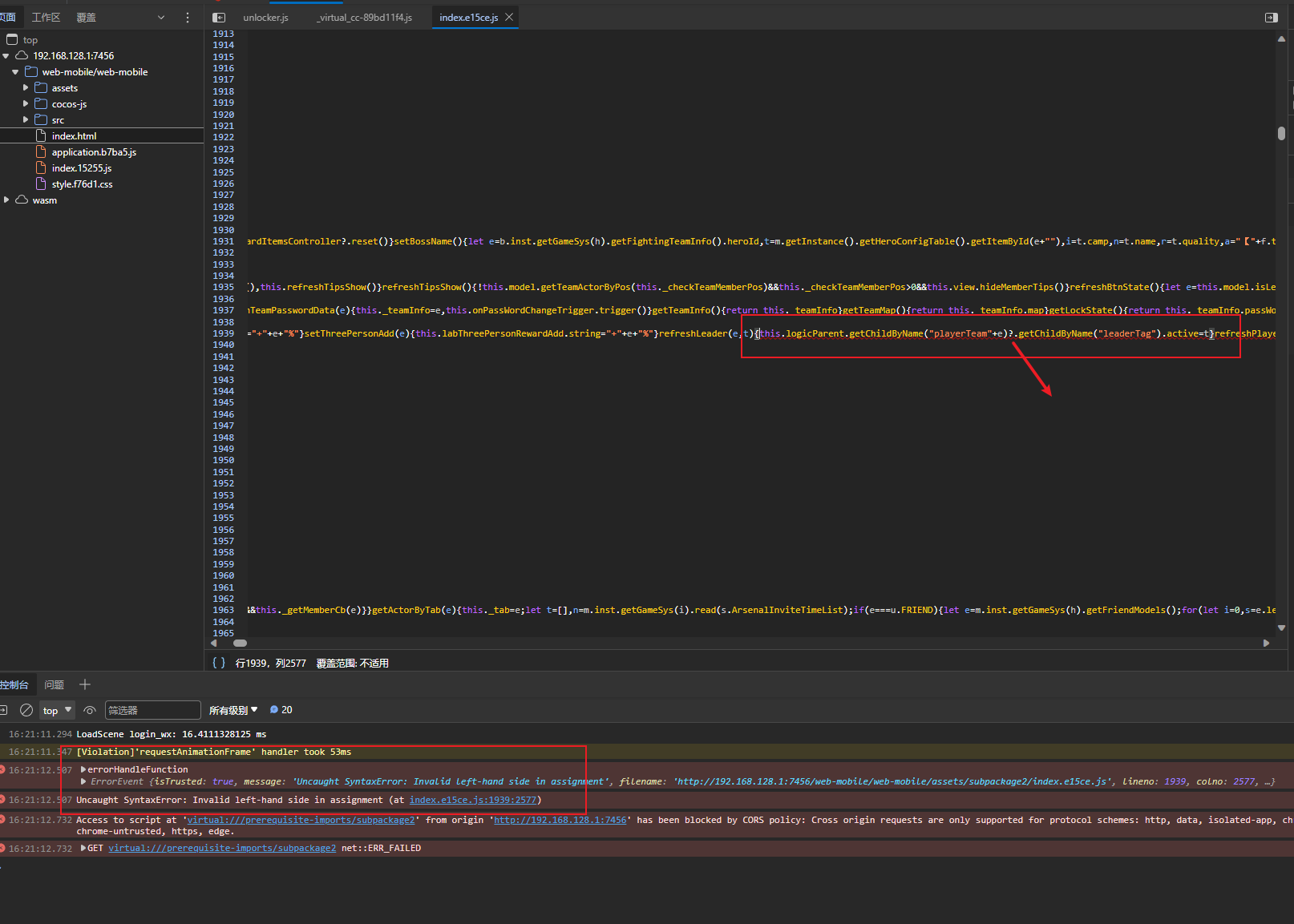Clear the console with the ban icon
Screen dimensions: 1294x924
[x=26, y=710]
